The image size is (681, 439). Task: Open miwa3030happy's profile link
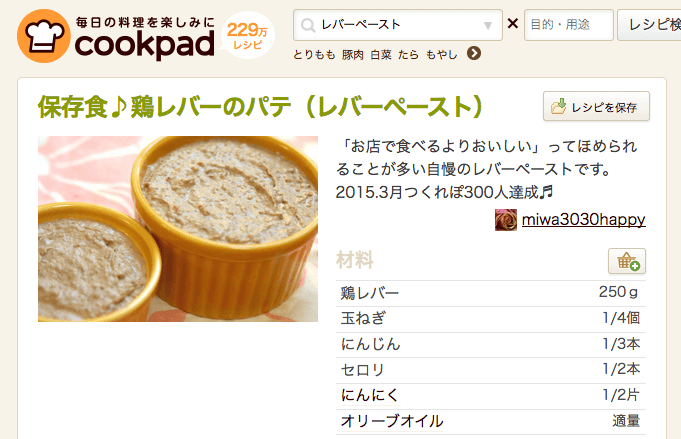(x=584, y=220)
